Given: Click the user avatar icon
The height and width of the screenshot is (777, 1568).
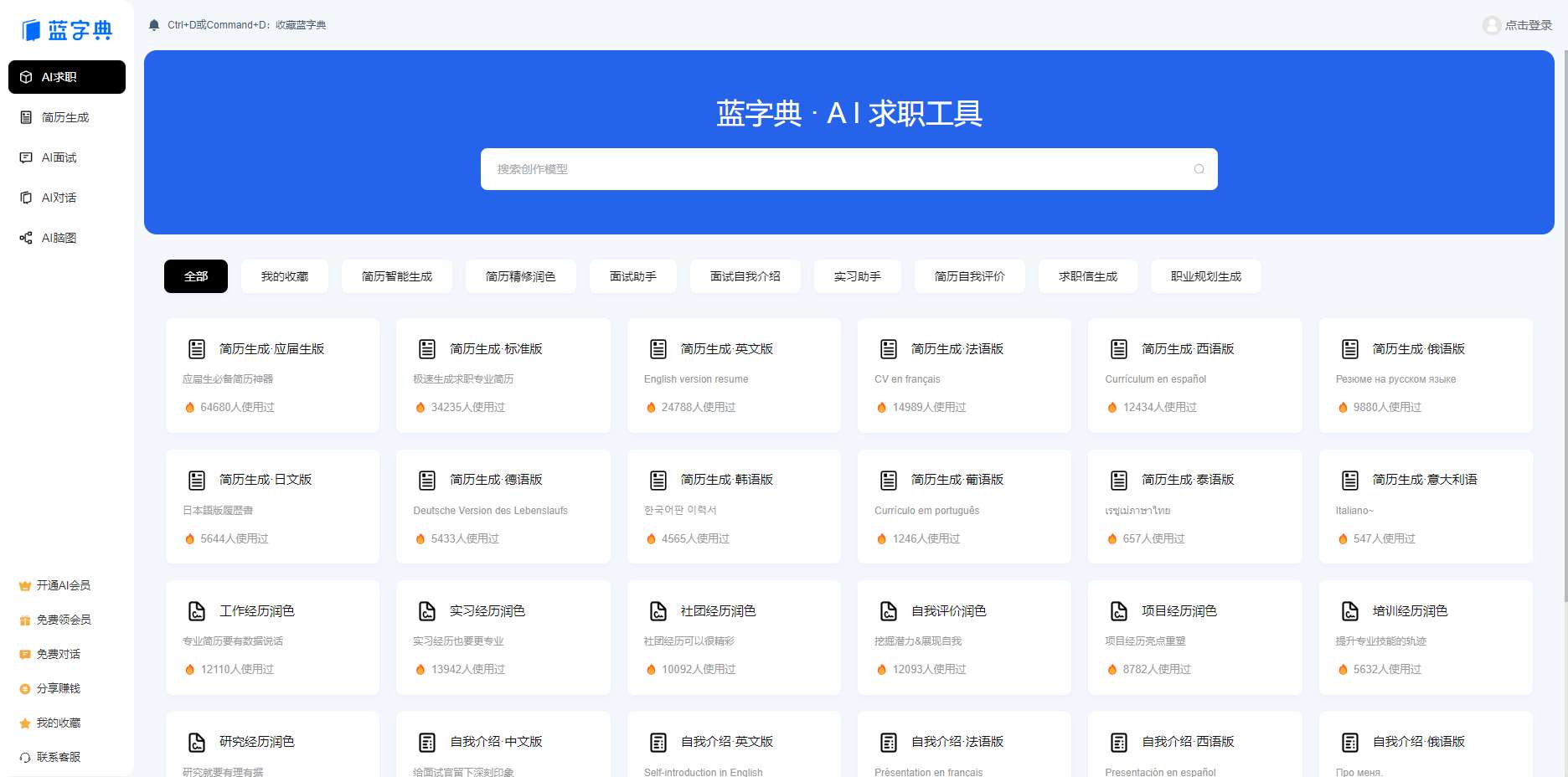Looking at the screenshot, I should [x=1491, y=25].
